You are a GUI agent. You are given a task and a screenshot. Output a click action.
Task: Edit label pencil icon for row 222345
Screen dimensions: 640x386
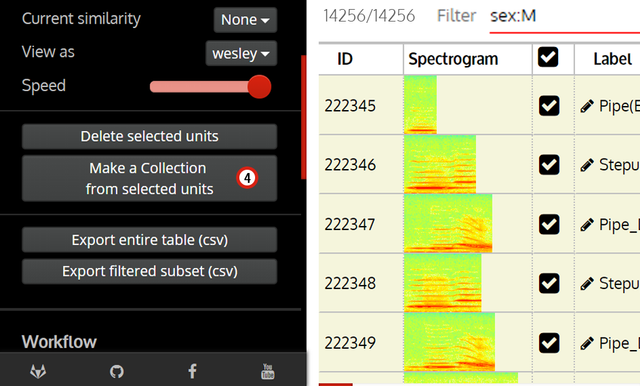pos(587,106)
